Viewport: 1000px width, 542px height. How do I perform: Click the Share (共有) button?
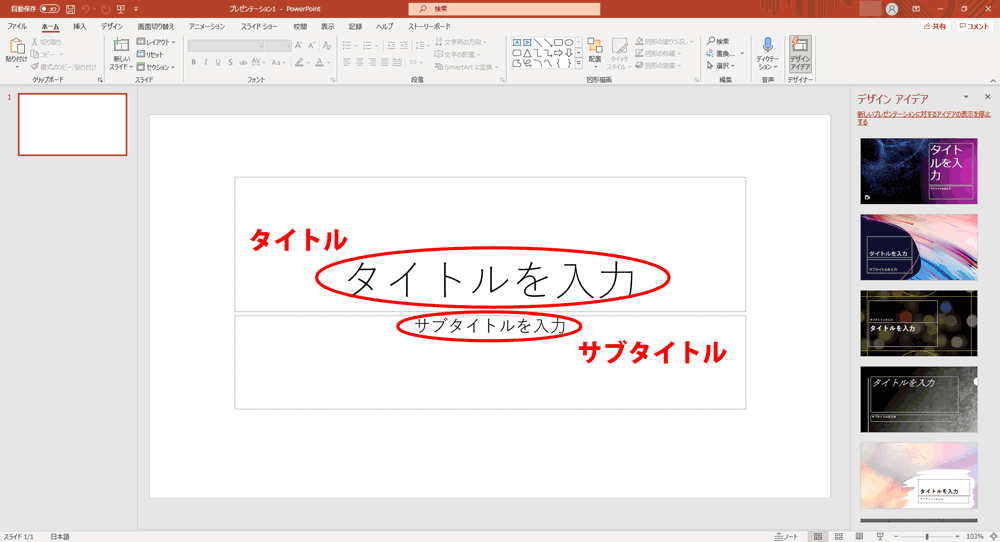935,26
